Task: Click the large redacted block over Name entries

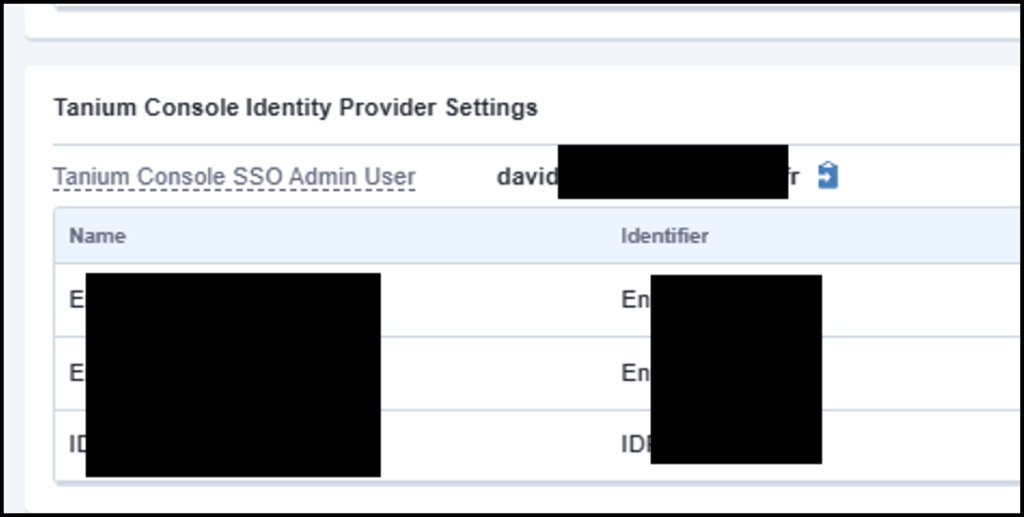Action: [233, 374]
